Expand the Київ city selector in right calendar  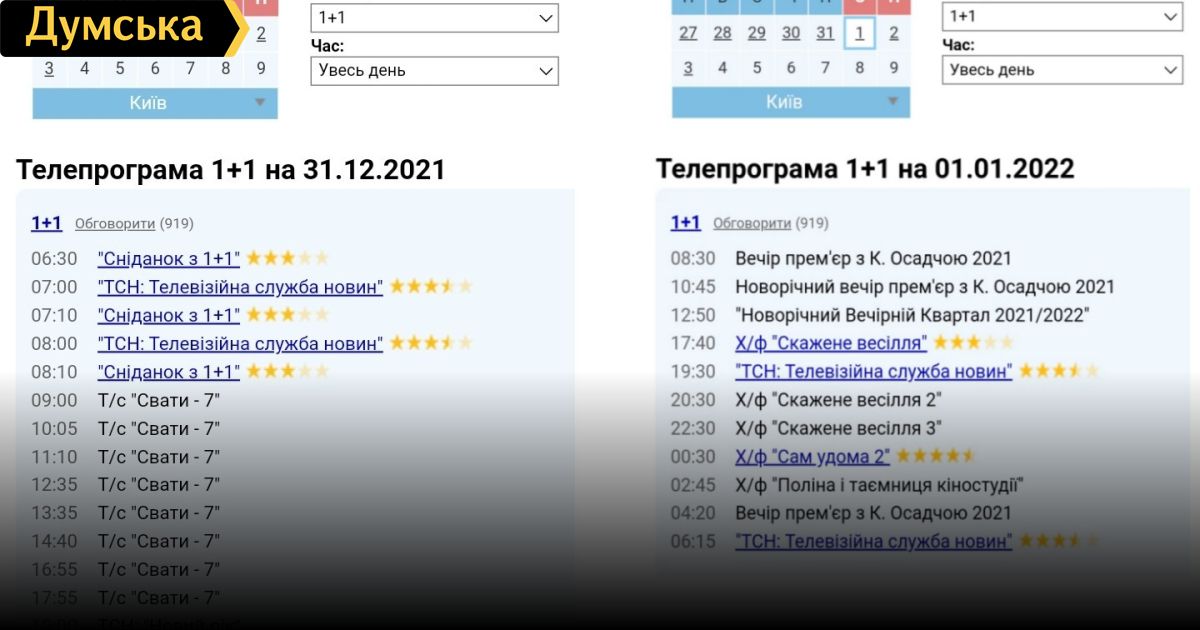790,102
